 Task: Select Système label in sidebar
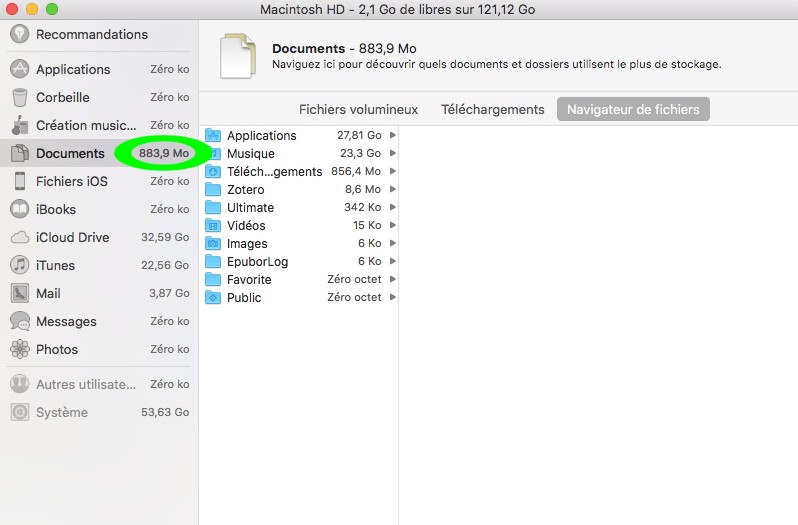62,413
